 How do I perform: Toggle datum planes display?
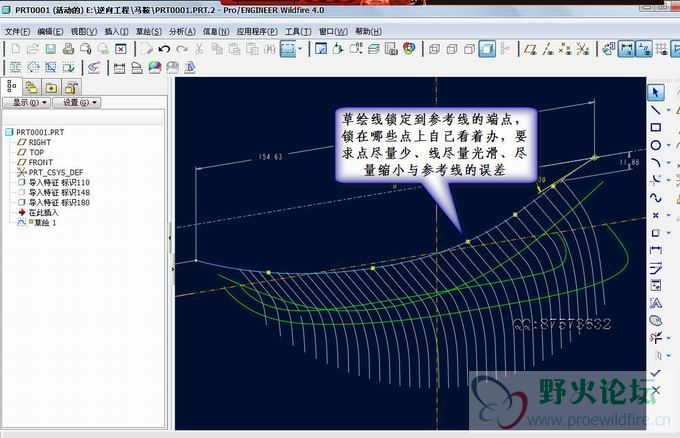(x=530, y=49)
